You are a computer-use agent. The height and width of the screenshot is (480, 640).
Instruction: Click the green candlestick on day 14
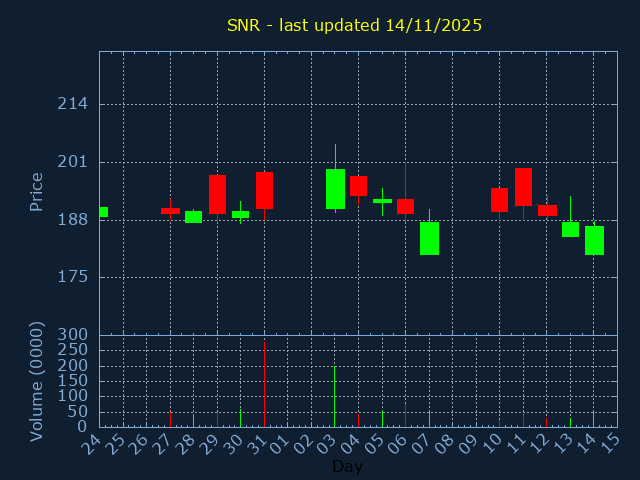(x=594, y=240)
